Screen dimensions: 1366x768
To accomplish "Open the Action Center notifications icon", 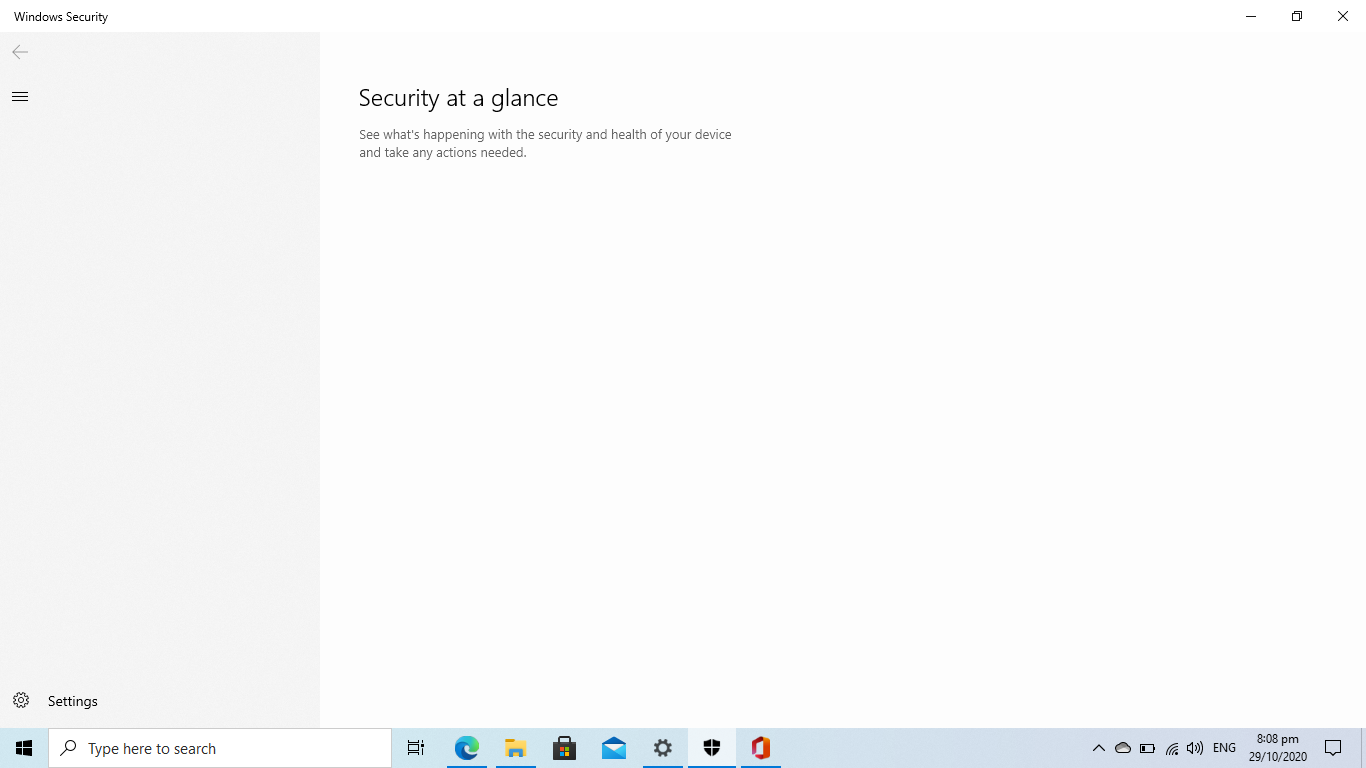I will [1333, 748].
